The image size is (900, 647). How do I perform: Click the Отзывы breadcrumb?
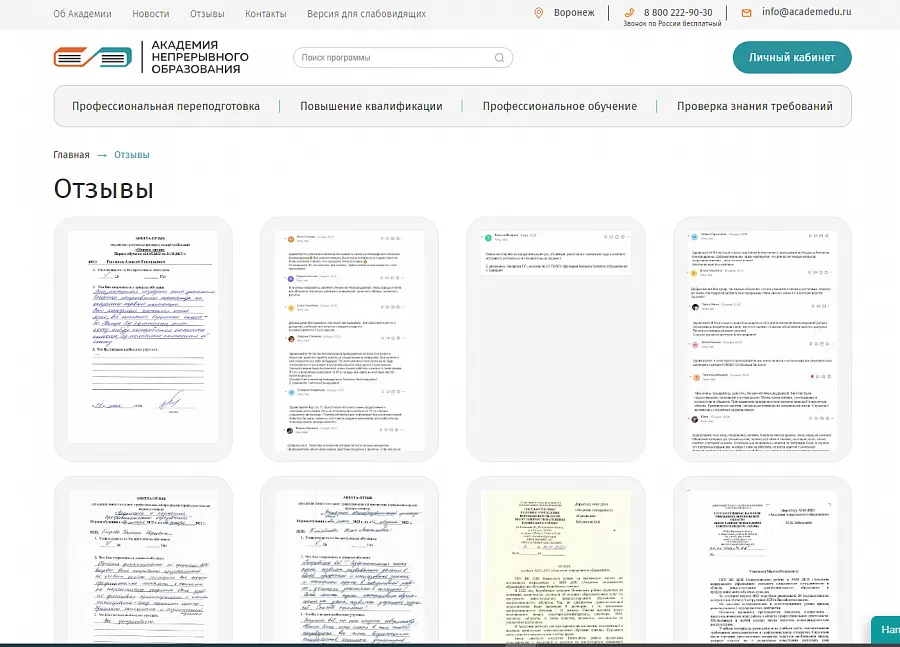tap(131, 155)
